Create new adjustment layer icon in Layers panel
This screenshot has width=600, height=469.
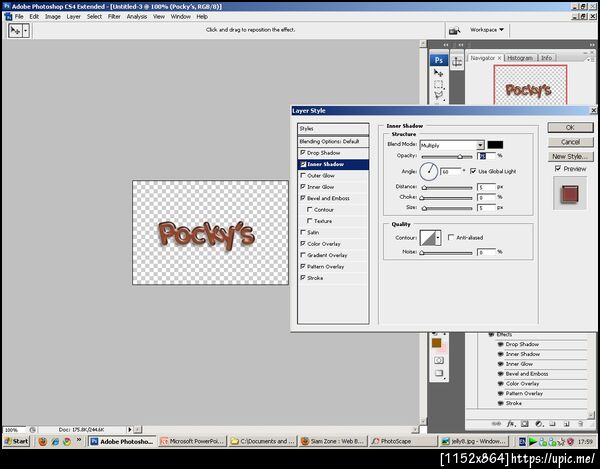539,423
